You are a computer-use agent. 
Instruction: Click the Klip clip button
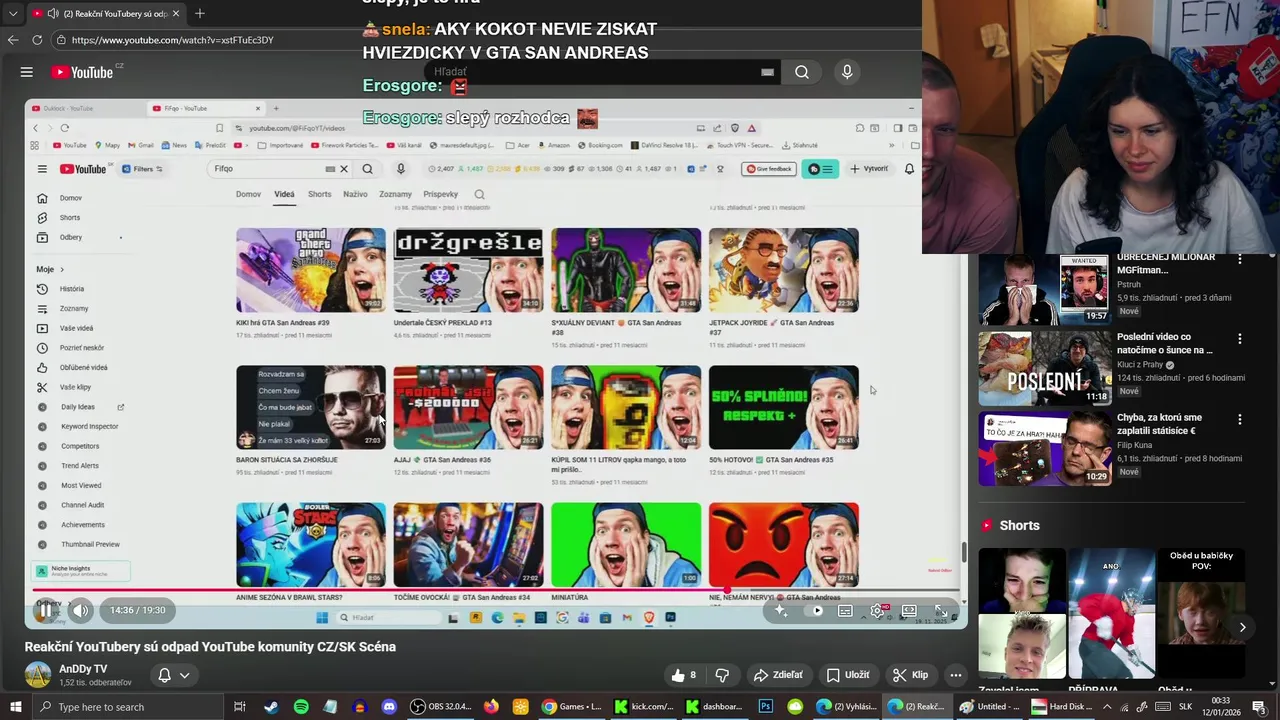[x=910, y=675]
